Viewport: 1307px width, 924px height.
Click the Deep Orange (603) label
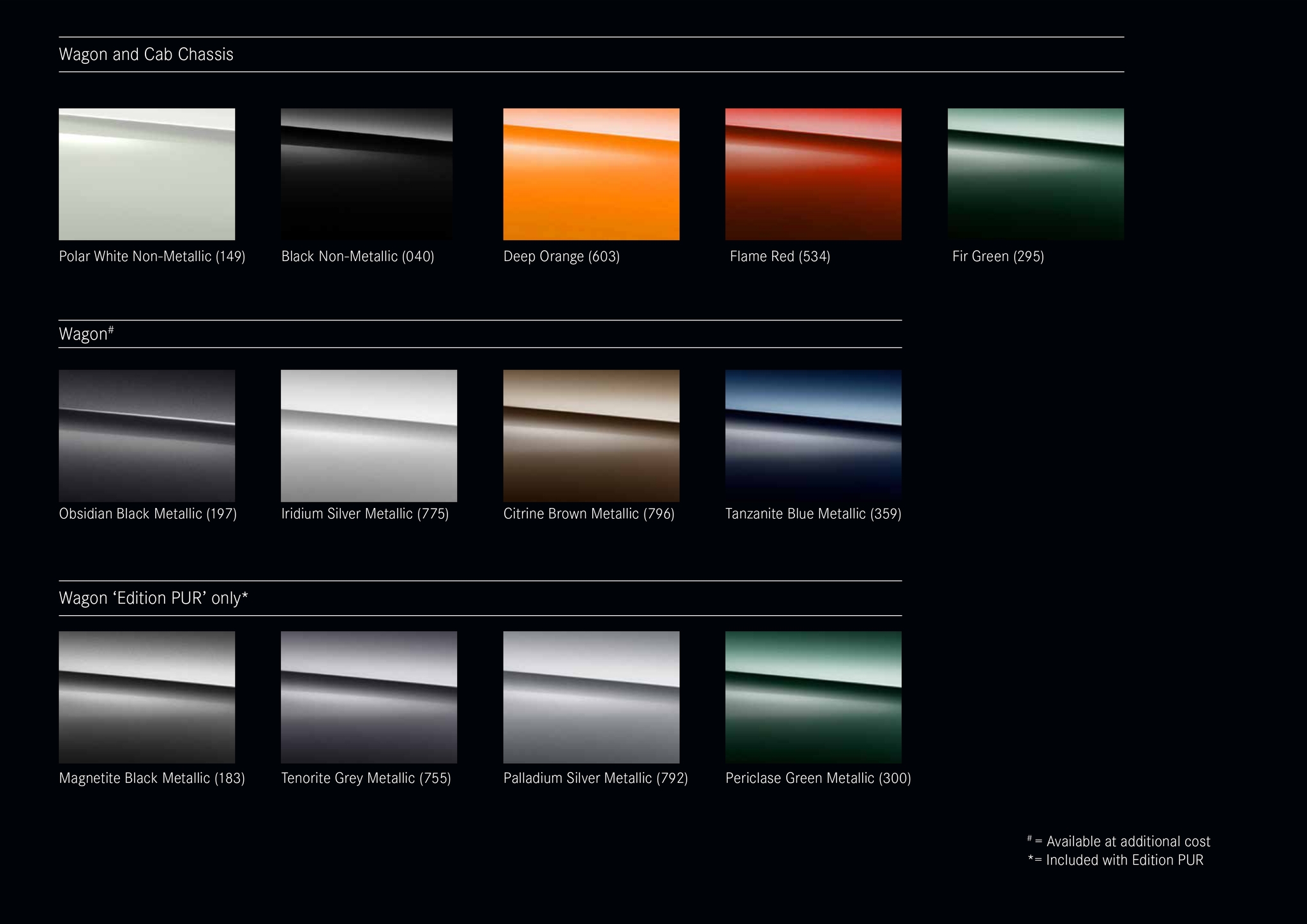point(562,257)
